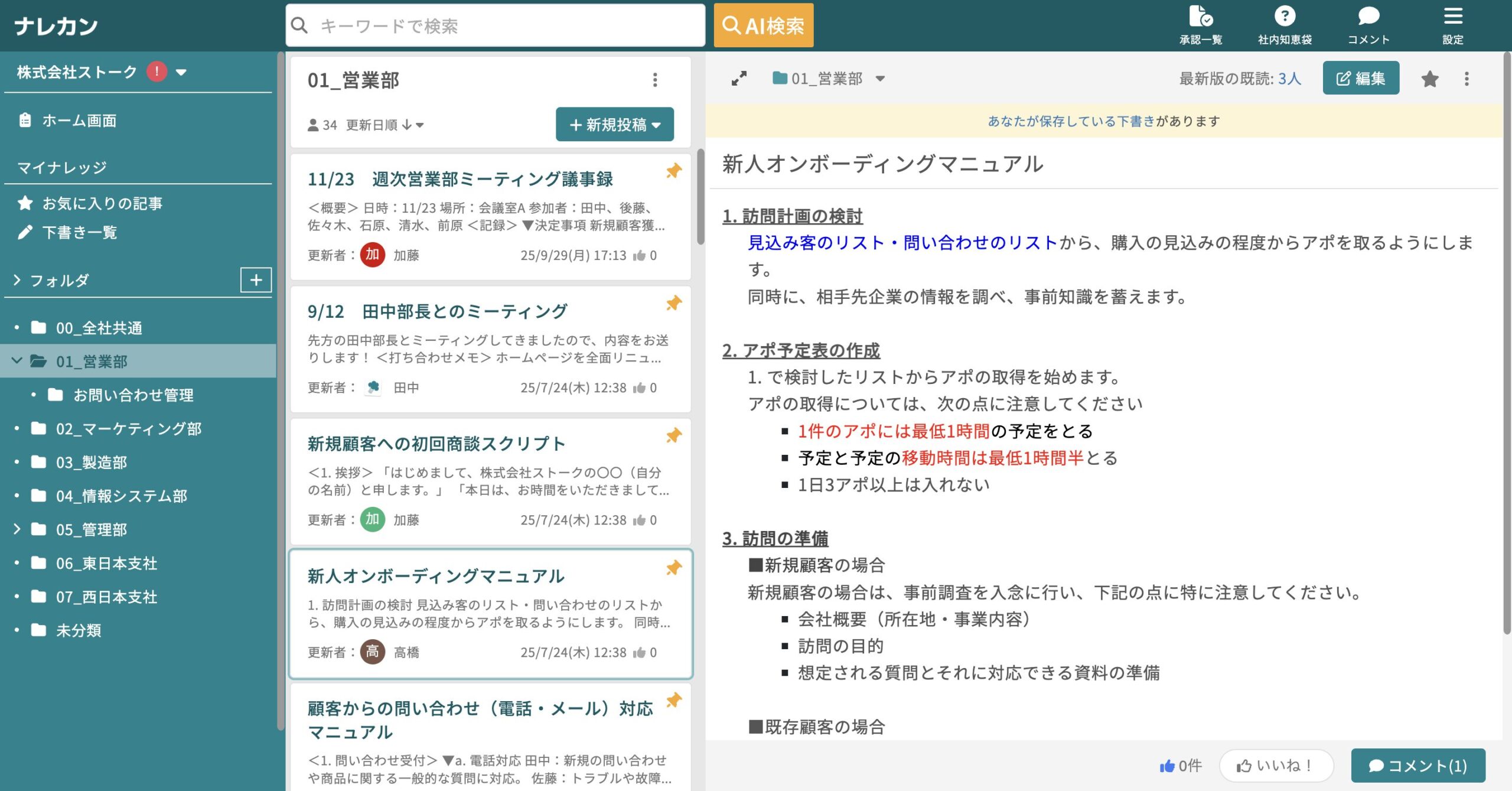Open the コメント speech bubble icon
This screenshot has width=1512, height=791.
[1368, 25]
